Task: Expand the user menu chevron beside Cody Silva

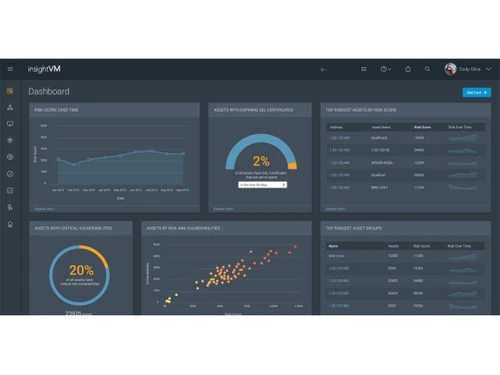Action: point(488,69)
